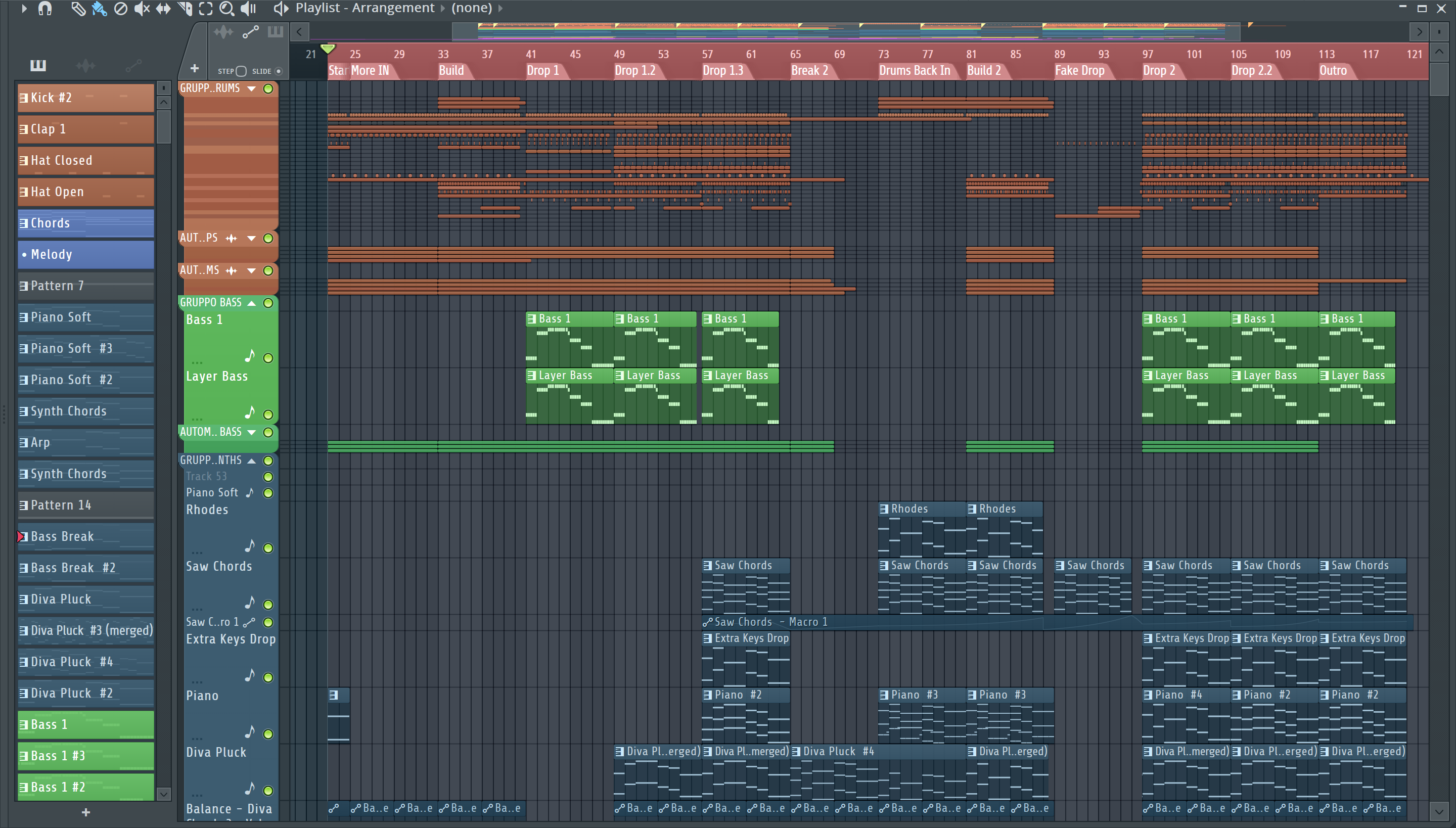Select the Kick #2 pattern
The image size is (1456, 828).
coord(86,98)
